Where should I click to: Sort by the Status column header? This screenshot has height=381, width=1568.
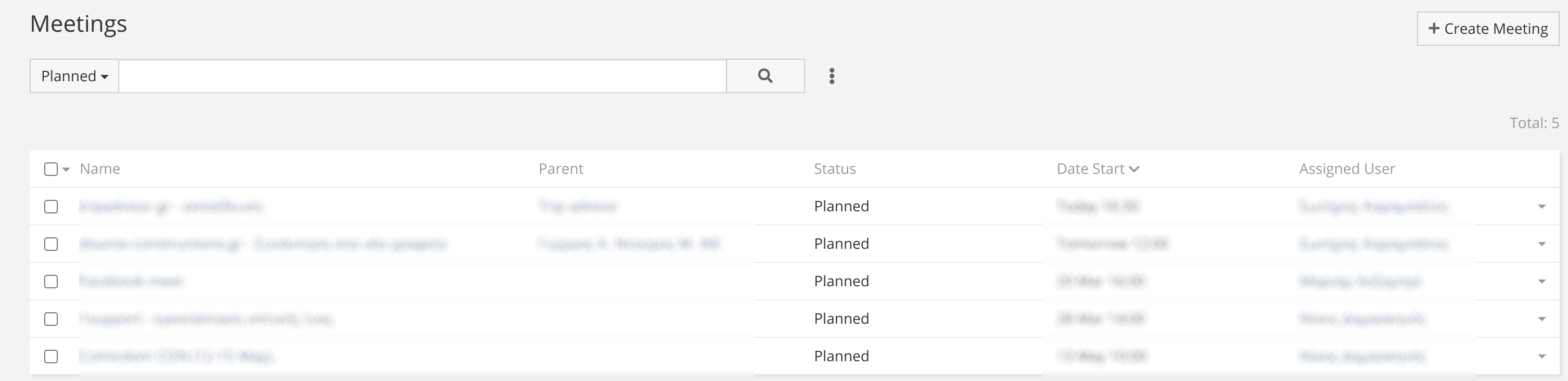835,169
